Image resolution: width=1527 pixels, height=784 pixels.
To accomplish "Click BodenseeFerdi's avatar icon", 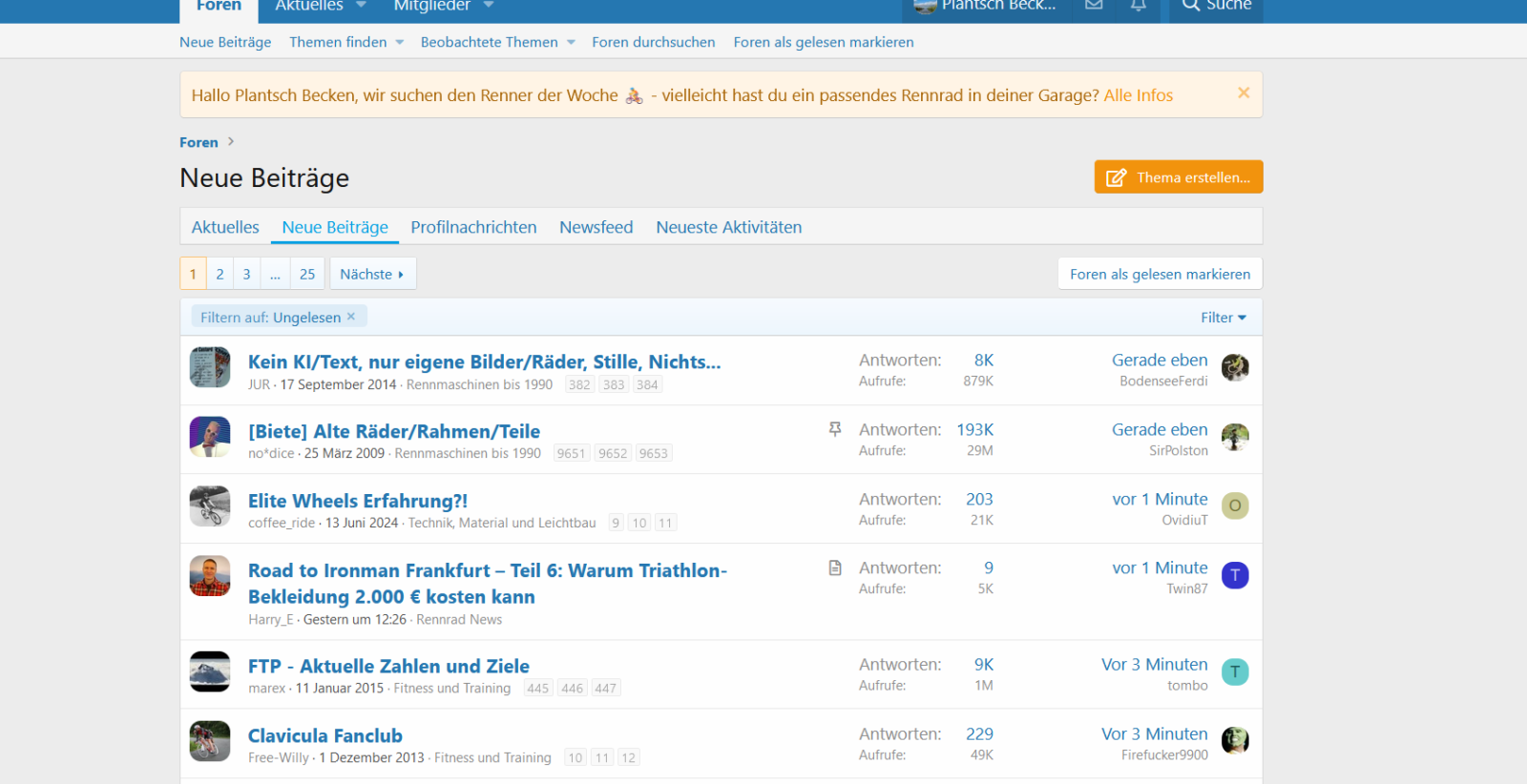I will click(x=1235, y=367).
